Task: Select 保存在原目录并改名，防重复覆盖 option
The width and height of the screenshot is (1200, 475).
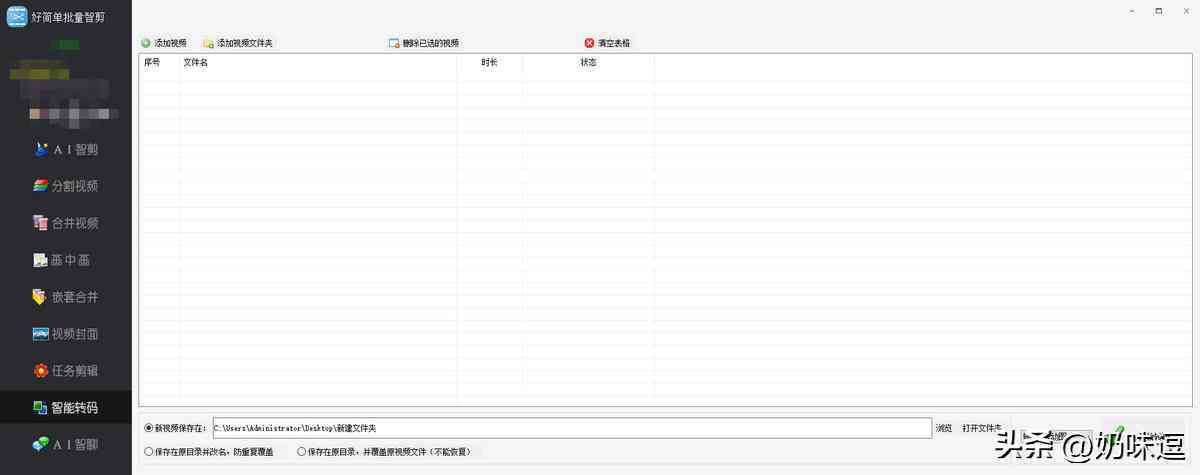Action: pos(149,452)
